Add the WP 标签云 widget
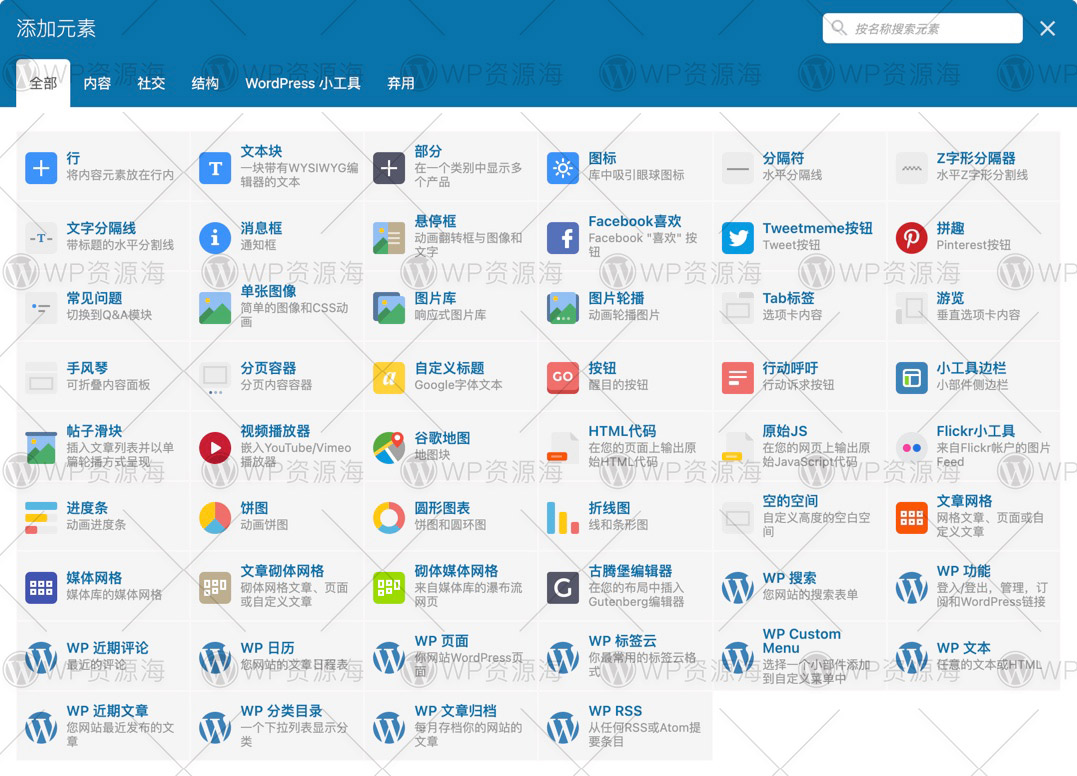Screen dimensions: 1077x776 (626, 657)
